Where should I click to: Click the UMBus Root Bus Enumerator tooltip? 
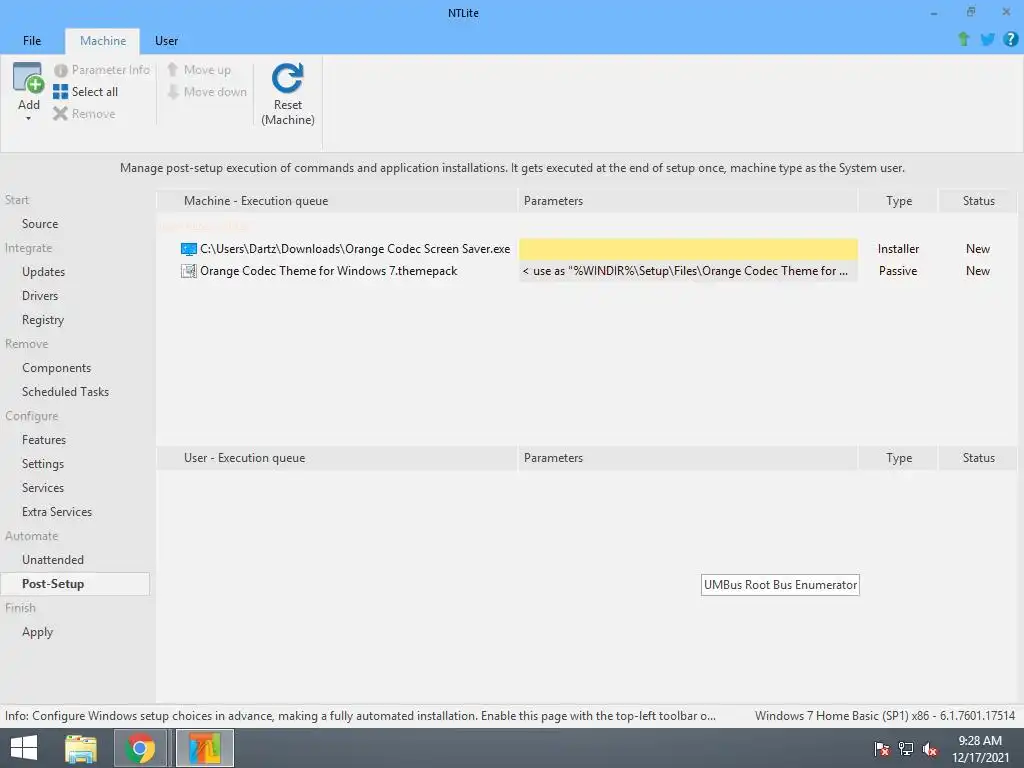pyautogui.click(x=780, y=585)
